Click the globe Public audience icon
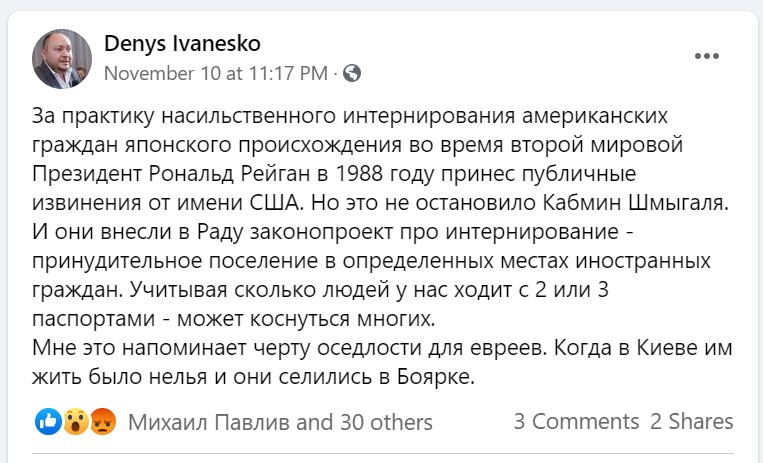Screen dimensions: 763x463 pos(352,73)
